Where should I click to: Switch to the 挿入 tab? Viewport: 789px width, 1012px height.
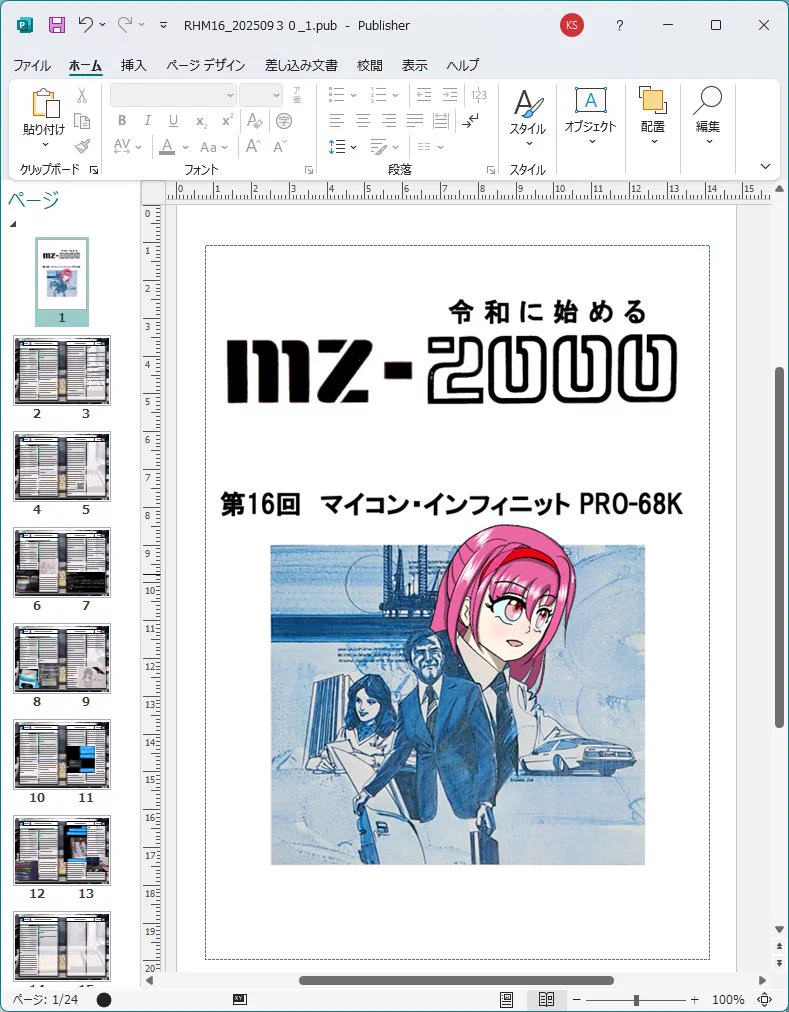(133, 65)
